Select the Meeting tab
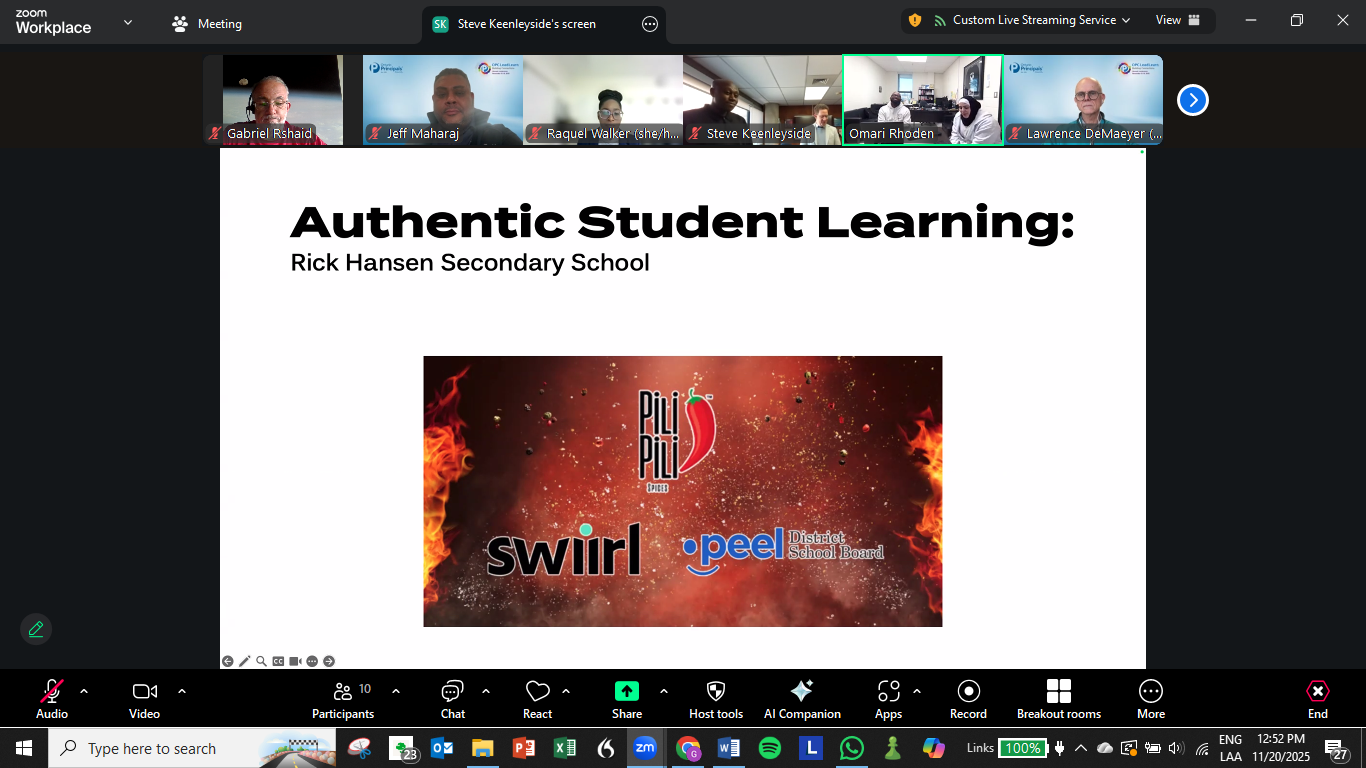Viewport: 1366px width, 768px height. pos(207,24)
